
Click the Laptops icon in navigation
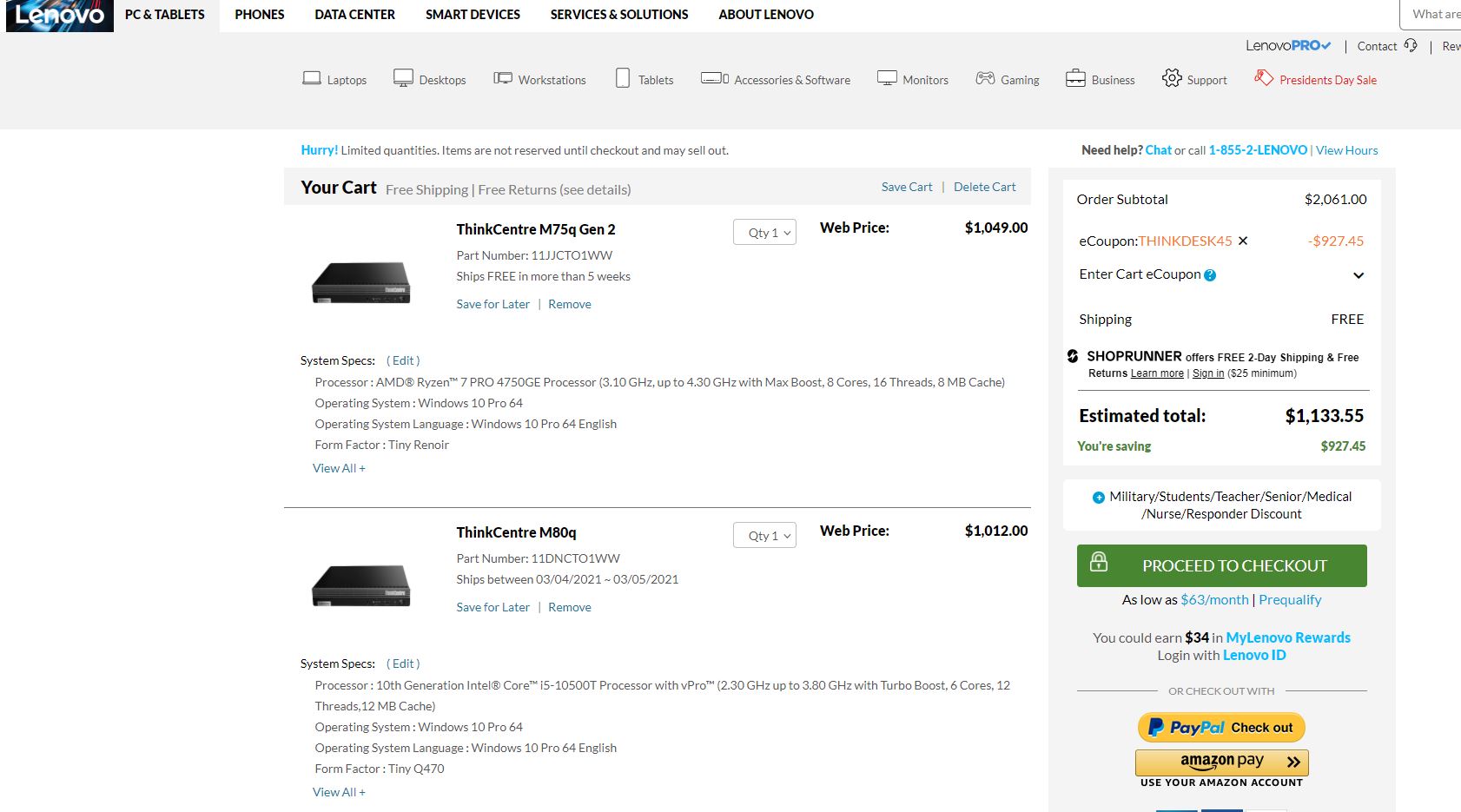[312, 78]
